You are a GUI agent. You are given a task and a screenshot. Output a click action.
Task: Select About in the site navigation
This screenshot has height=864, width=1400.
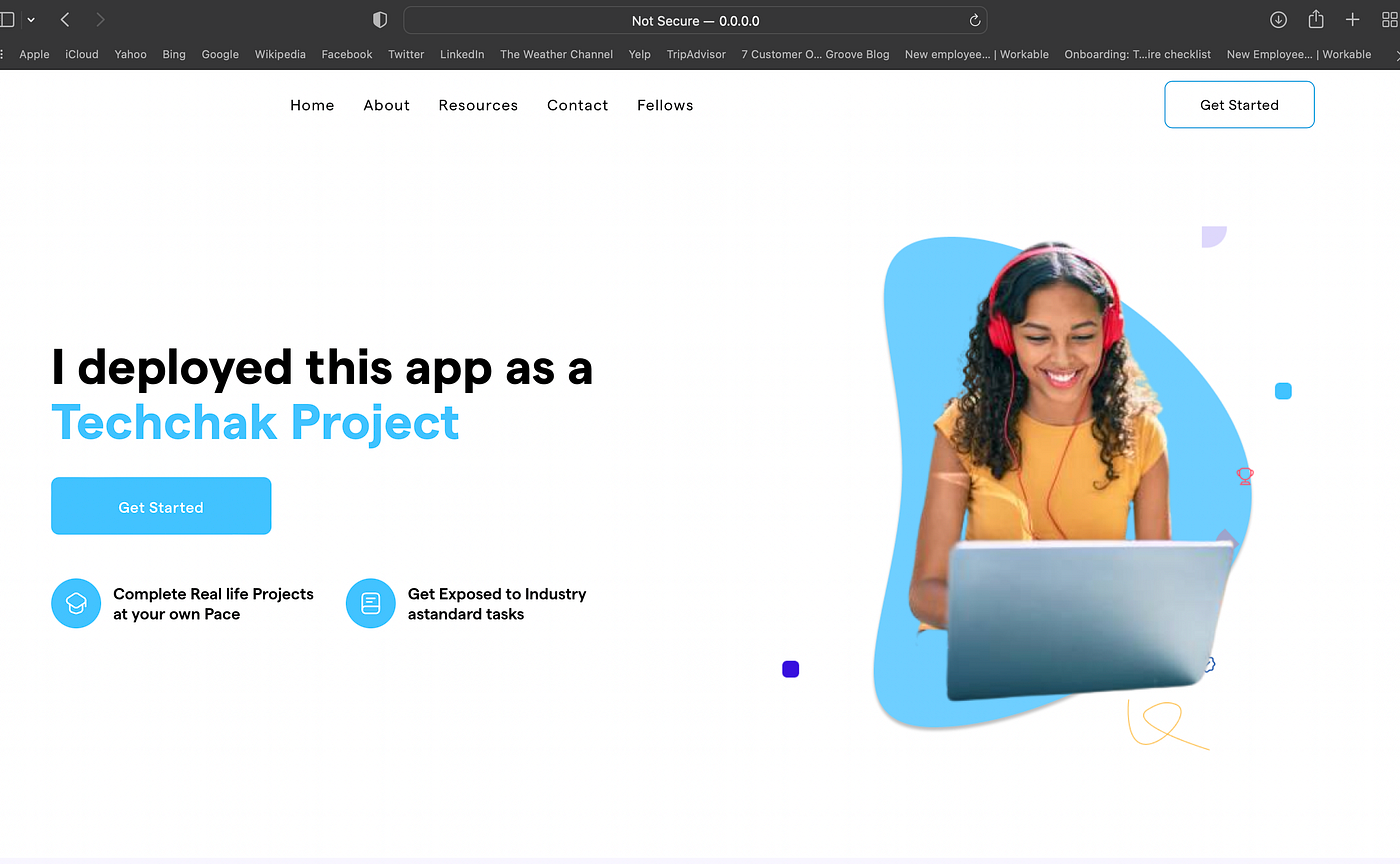pyautogui.click(x=387, y=105)
